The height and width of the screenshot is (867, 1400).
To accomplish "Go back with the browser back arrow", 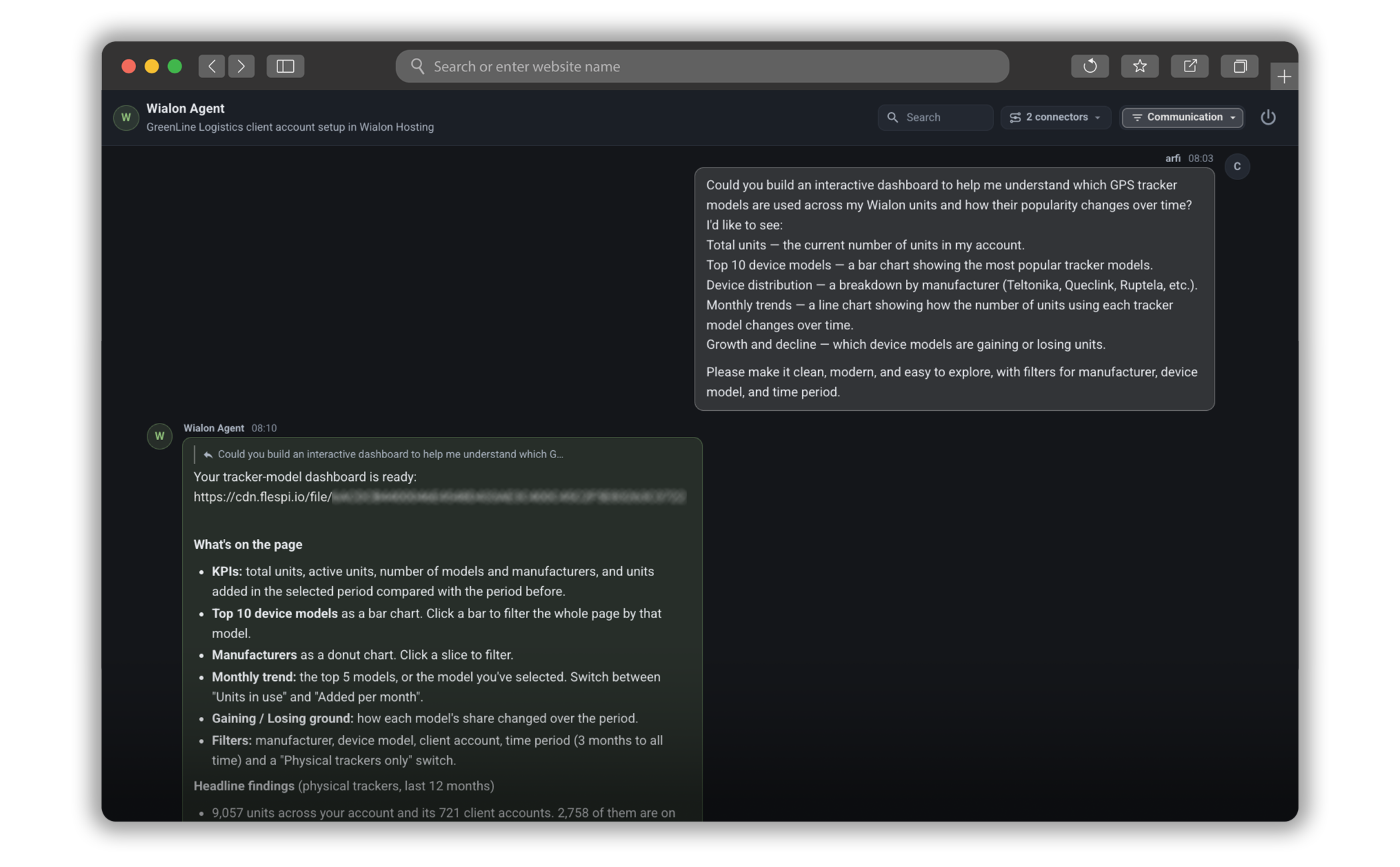I will tap(211, 66).
